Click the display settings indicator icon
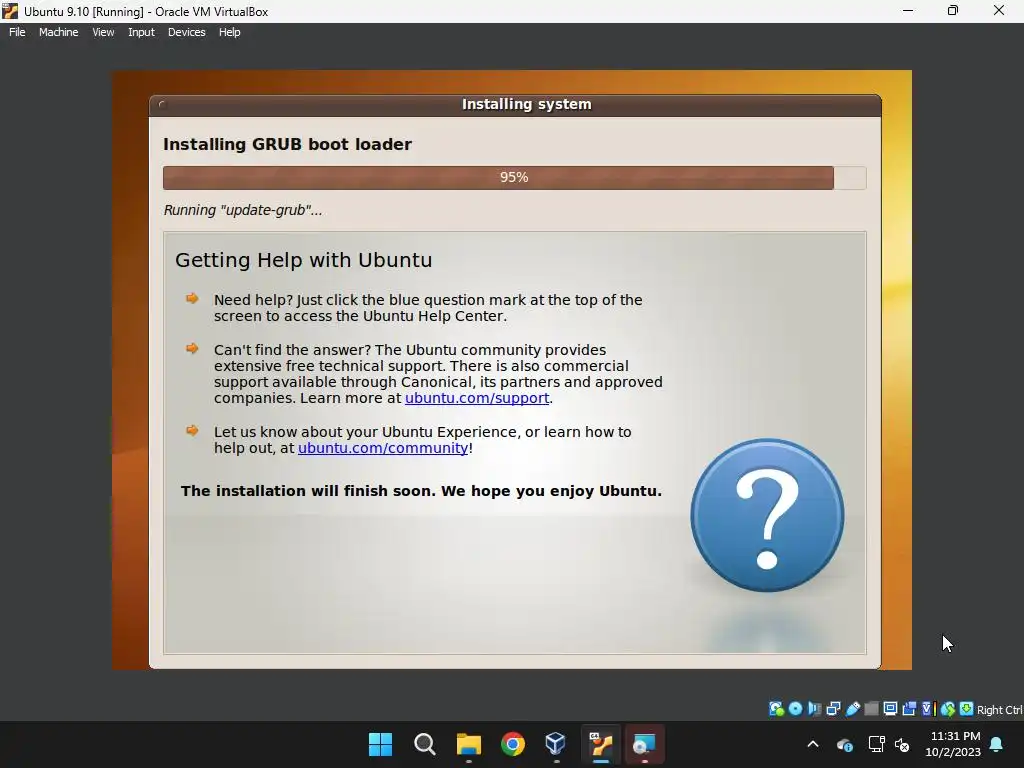The width and height of the screenshot is (1024, 768). coord(890,709)
